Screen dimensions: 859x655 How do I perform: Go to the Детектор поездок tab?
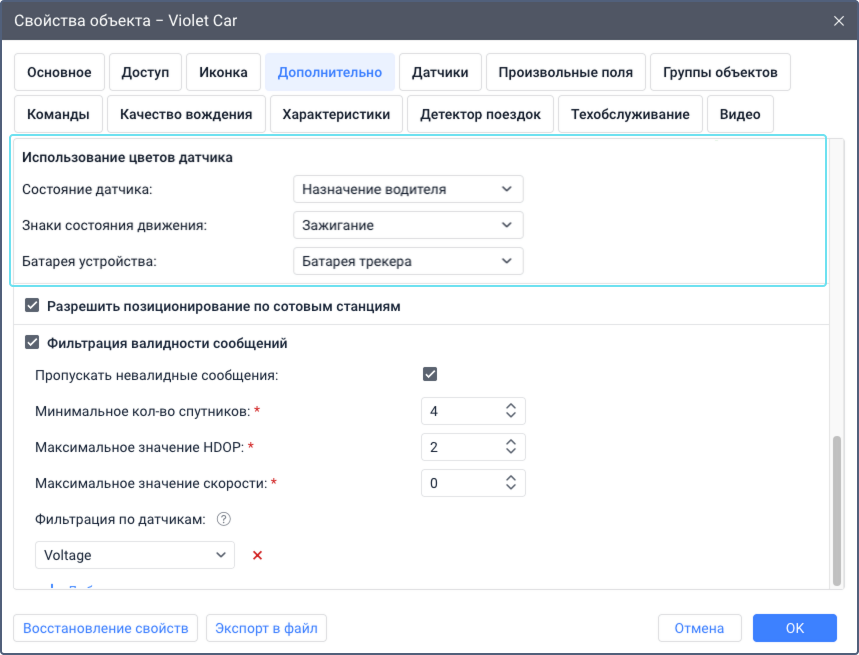[480, 114]
